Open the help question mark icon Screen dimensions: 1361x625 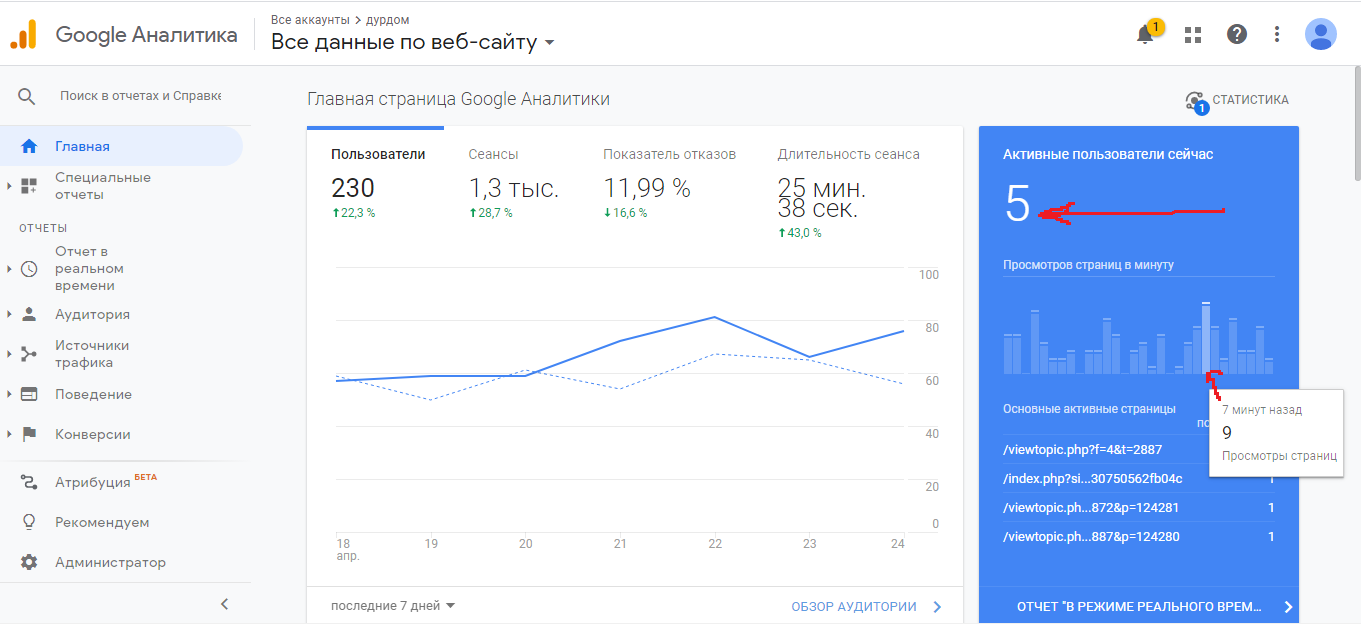(1237, 35)
